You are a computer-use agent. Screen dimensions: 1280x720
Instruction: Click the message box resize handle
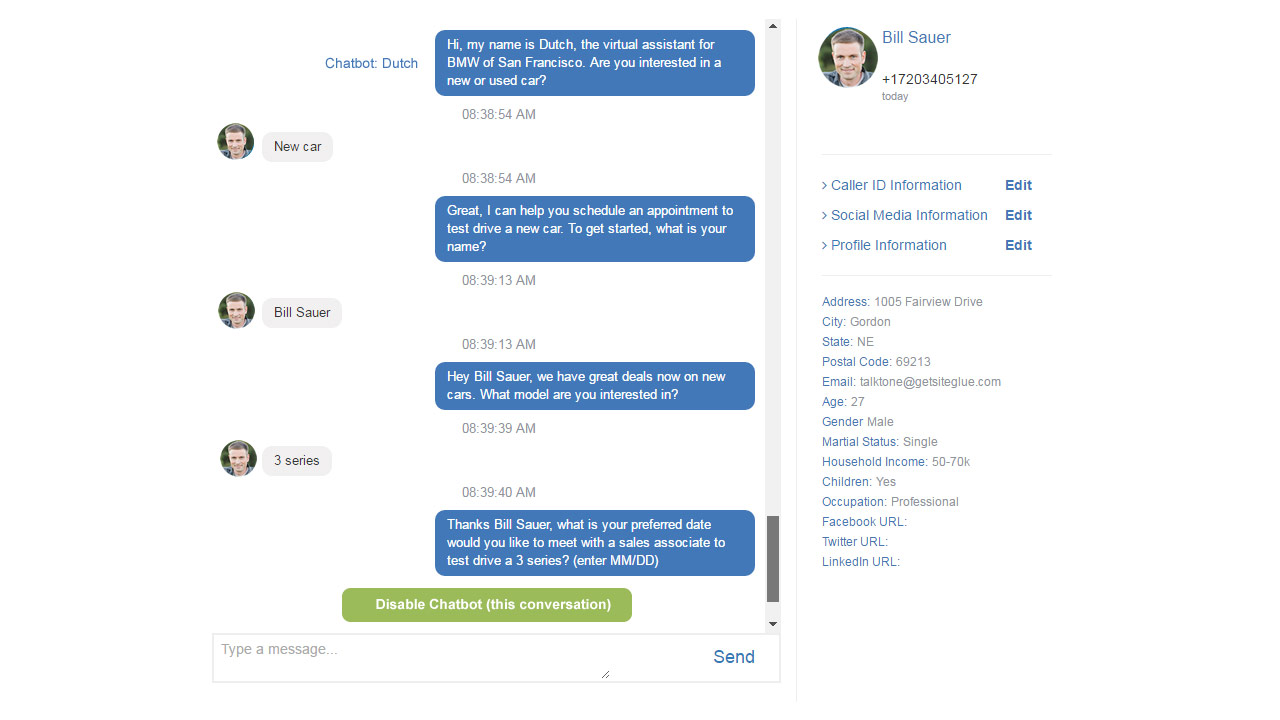pos(604,674)
